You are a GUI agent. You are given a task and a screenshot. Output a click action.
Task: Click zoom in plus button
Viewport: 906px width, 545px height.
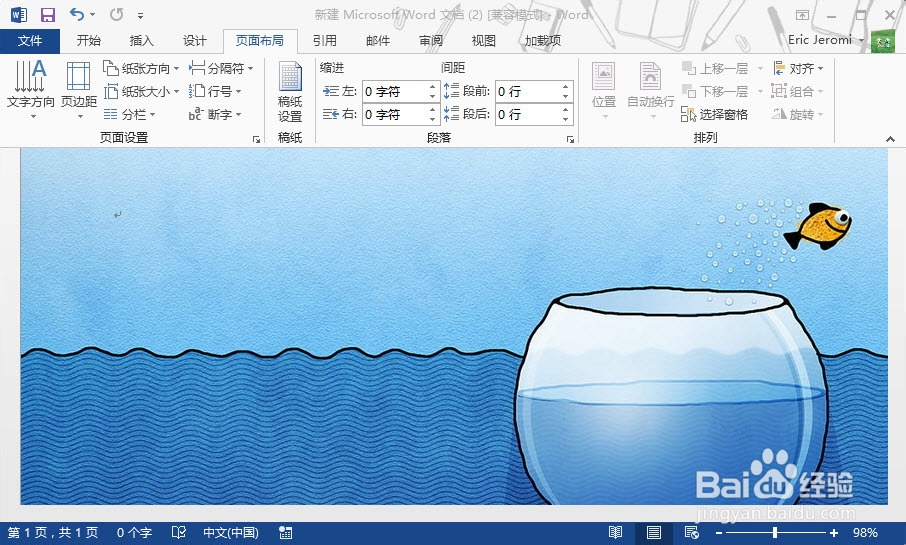tap(834, 533)
